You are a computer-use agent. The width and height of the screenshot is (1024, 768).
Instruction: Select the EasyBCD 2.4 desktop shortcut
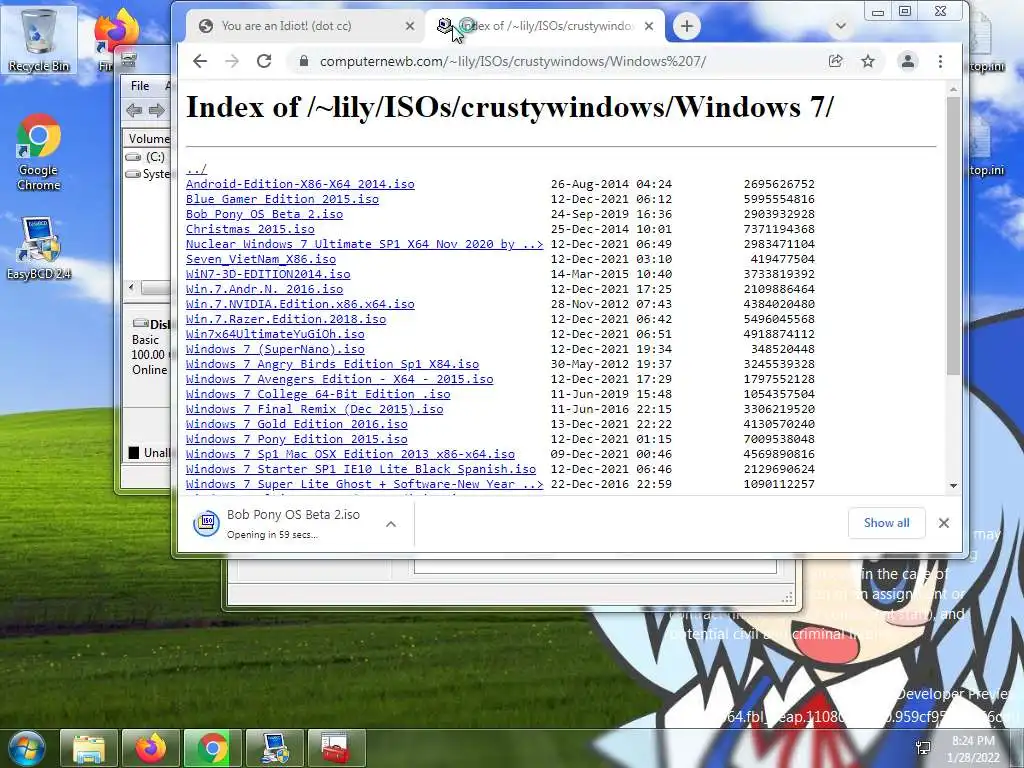tap(39, 248)
